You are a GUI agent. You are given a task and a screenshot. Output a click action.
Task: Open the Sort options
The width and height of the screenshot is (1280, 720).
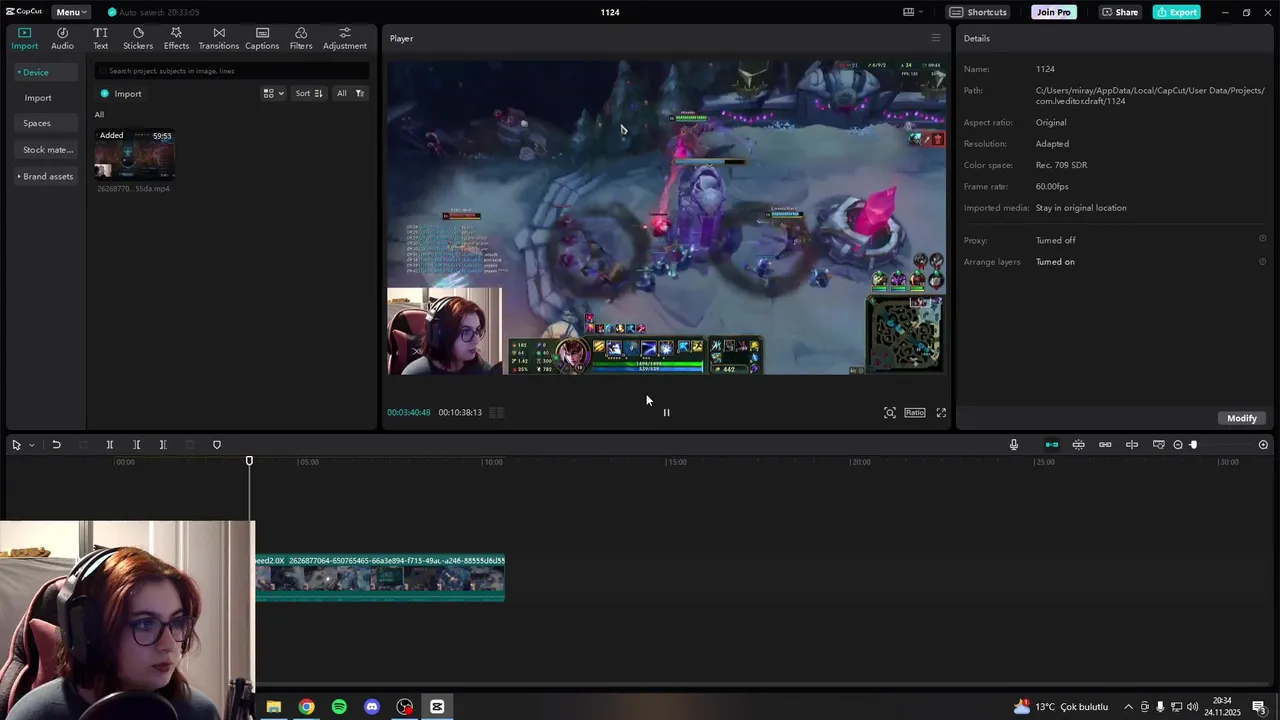(308, 94)
